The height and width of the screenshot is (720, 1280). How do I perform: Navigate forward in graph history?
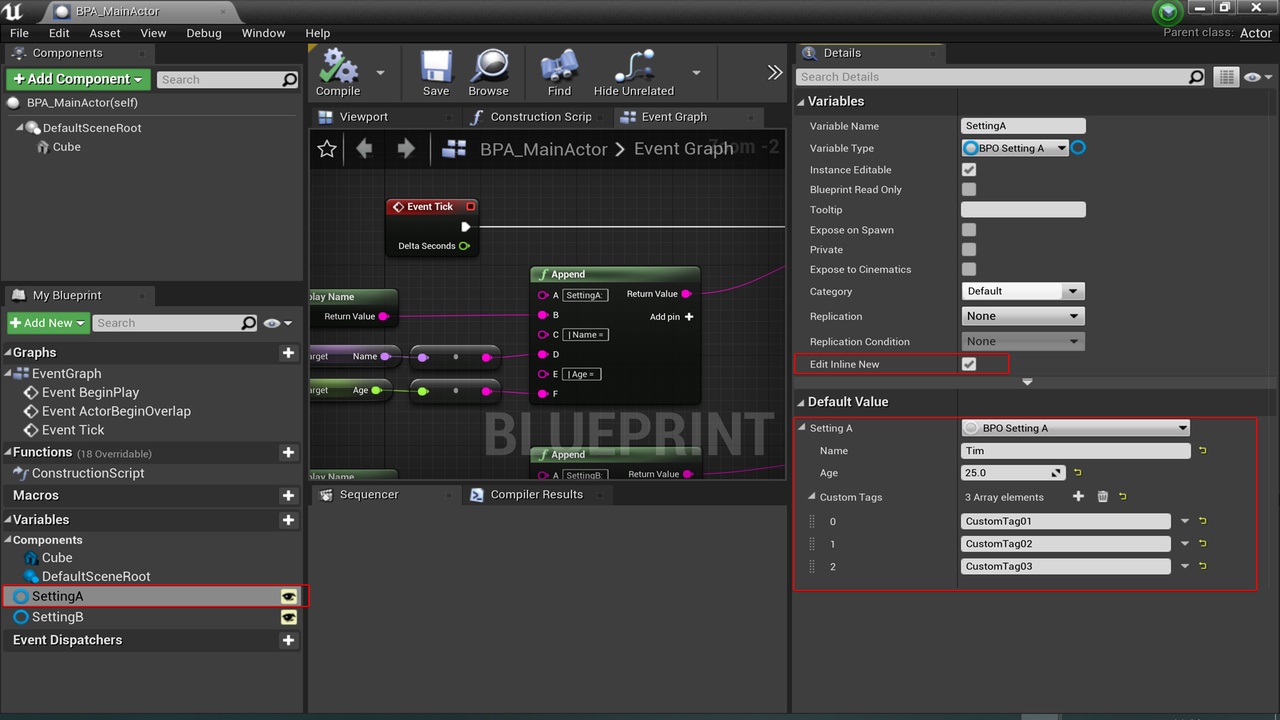pos(405,149)
